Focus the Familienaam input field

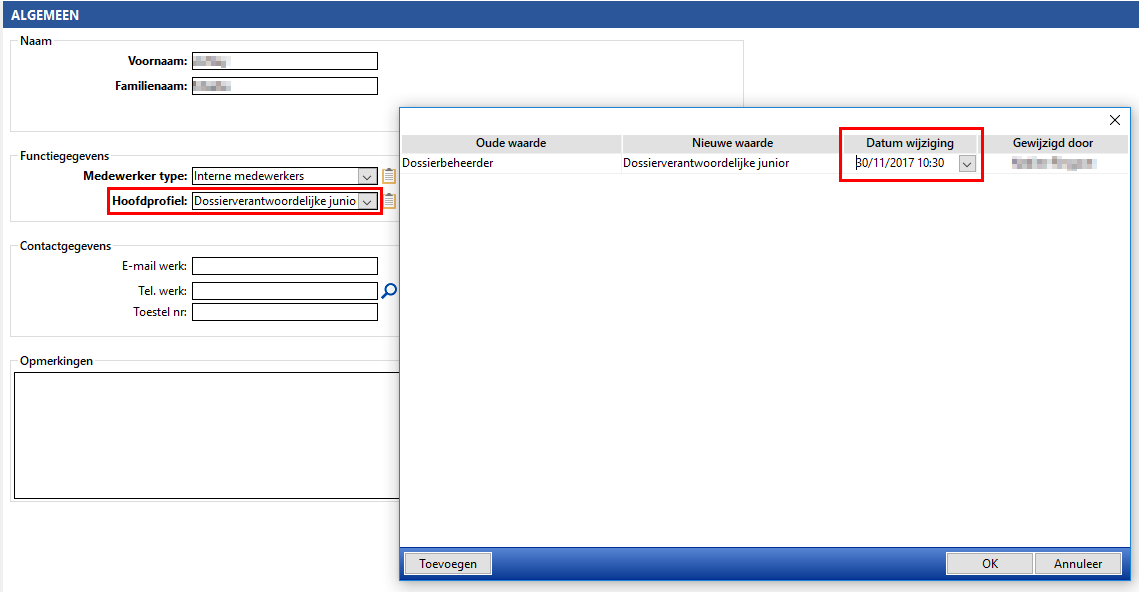point(285,86)
